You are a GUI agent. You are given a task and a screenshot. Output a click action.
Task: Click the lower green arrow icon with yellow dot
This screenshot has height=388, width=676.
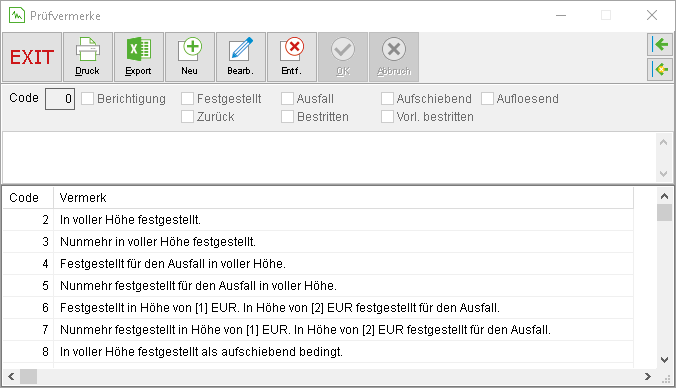pyautogui.click(x=660, y=69)
